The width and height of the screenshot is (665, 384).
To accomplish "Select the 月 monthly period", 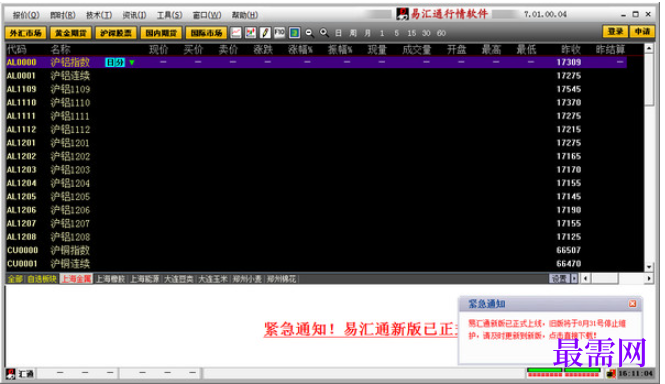I will tap(367, 33).
